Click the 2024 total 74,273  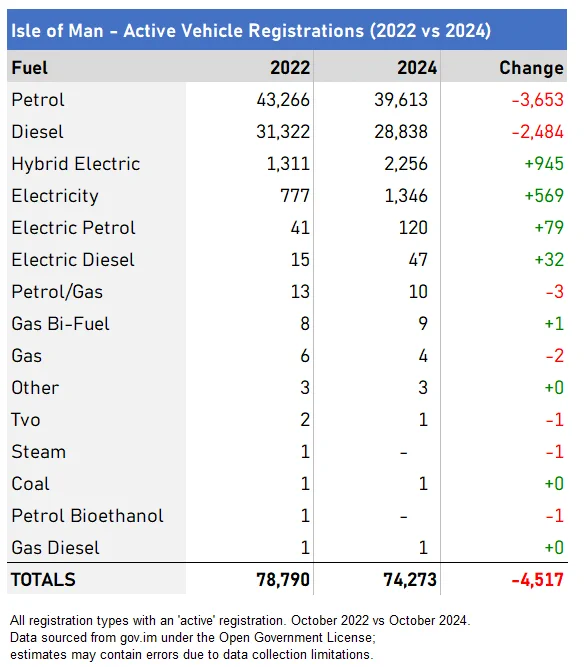(410, 580)
